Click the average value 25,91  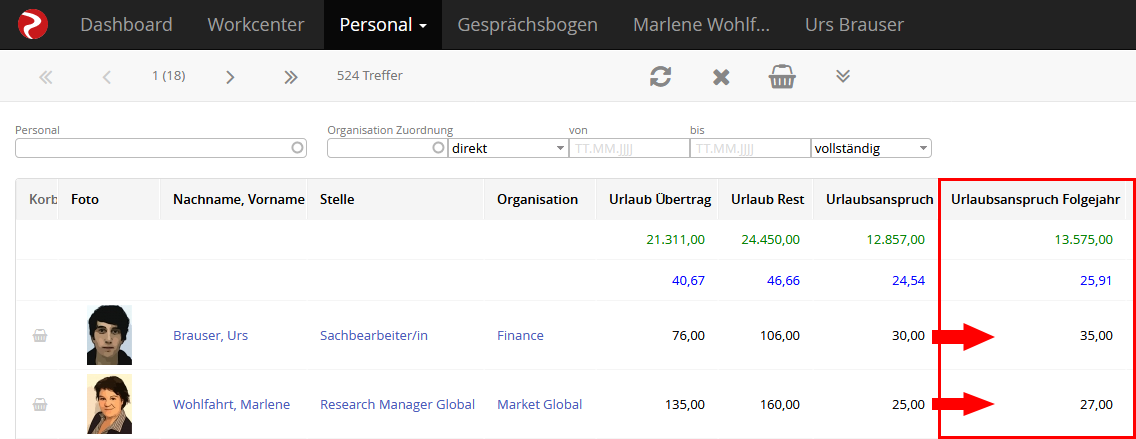coord(1096,280)
